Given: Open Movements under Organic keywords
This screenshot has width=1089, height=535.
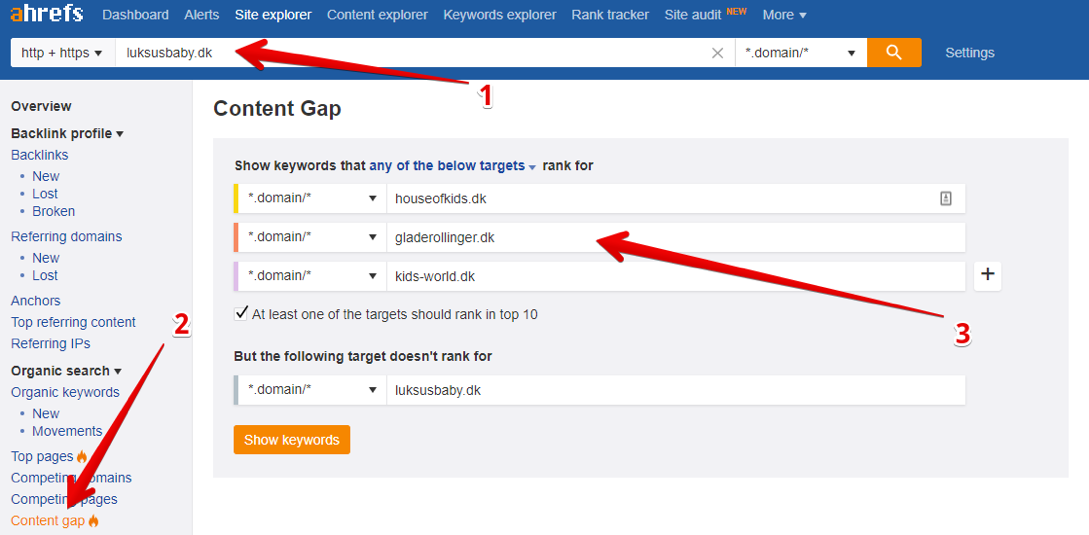Looking at the screenshot, I should 67,431.
